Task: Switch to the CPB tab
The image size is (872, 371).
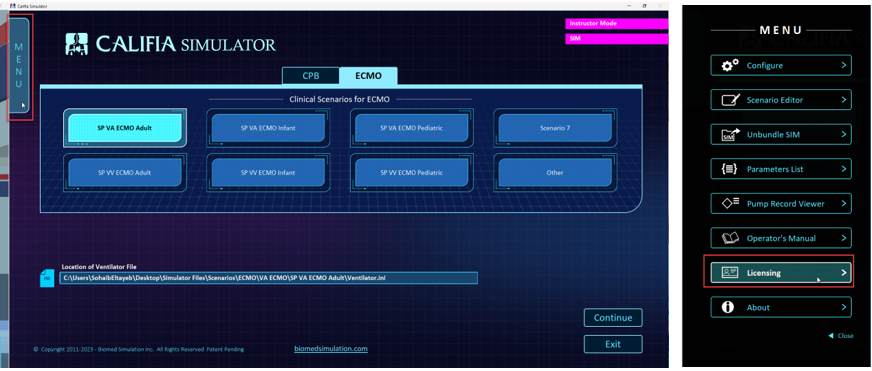Action: click(310, 76)
